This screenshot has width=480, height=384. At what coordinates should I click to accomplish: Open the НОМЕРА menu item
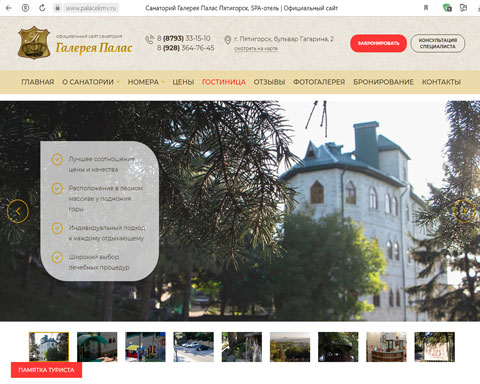click(143, 82)
